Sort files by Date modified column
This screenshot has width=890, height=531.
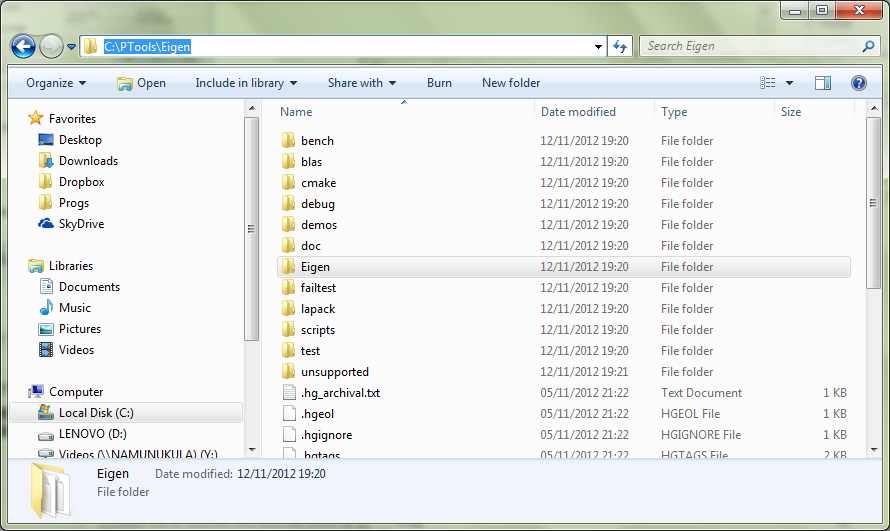578,112
